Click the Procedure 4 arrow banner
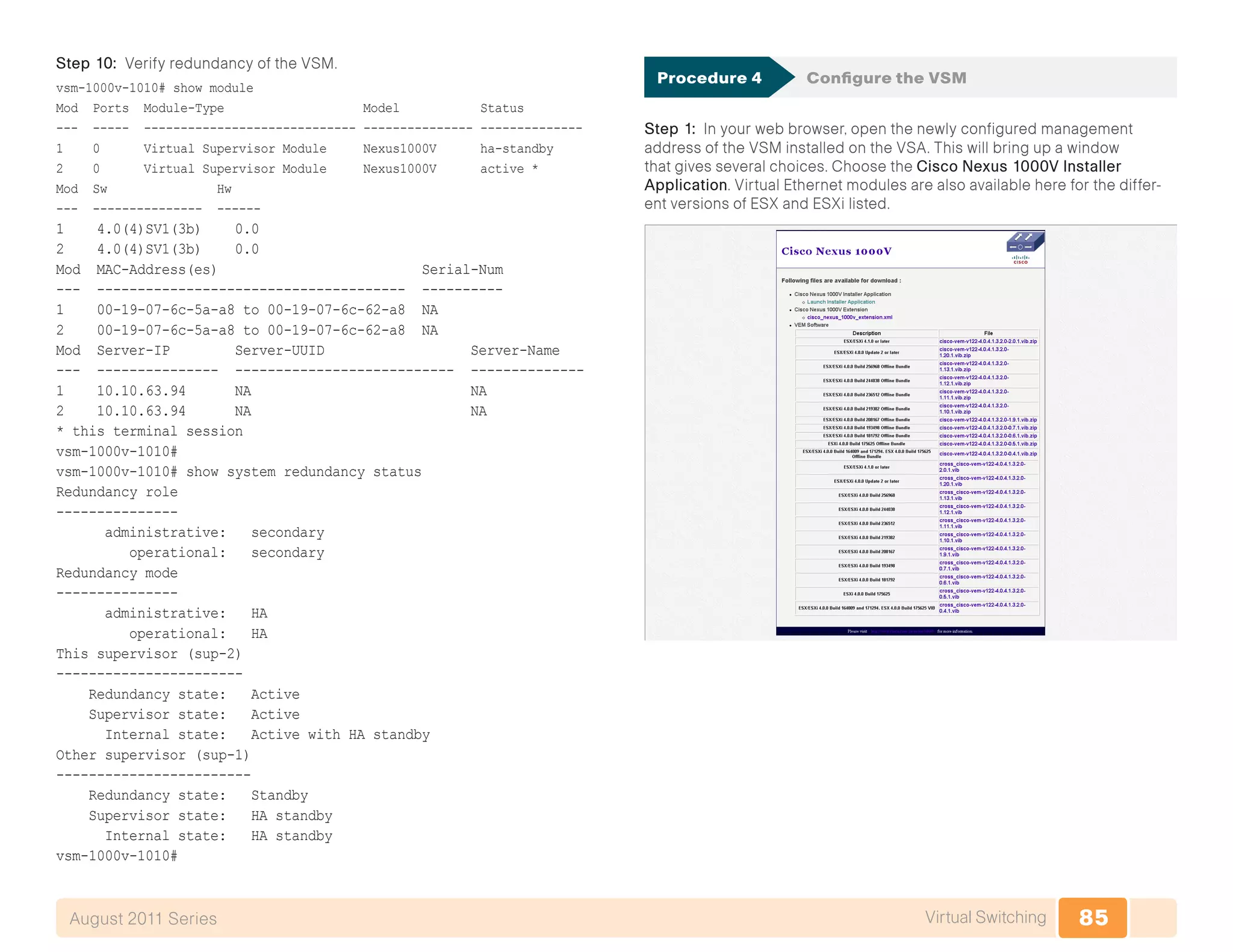This screenshot has width=1233, height=952. [x=710, y=78]
